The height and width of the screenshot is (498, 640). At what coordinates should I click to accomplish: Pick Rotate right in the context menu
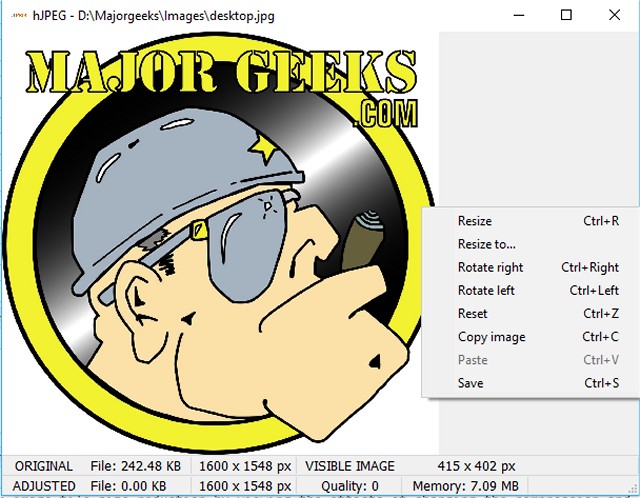point(531,267)
